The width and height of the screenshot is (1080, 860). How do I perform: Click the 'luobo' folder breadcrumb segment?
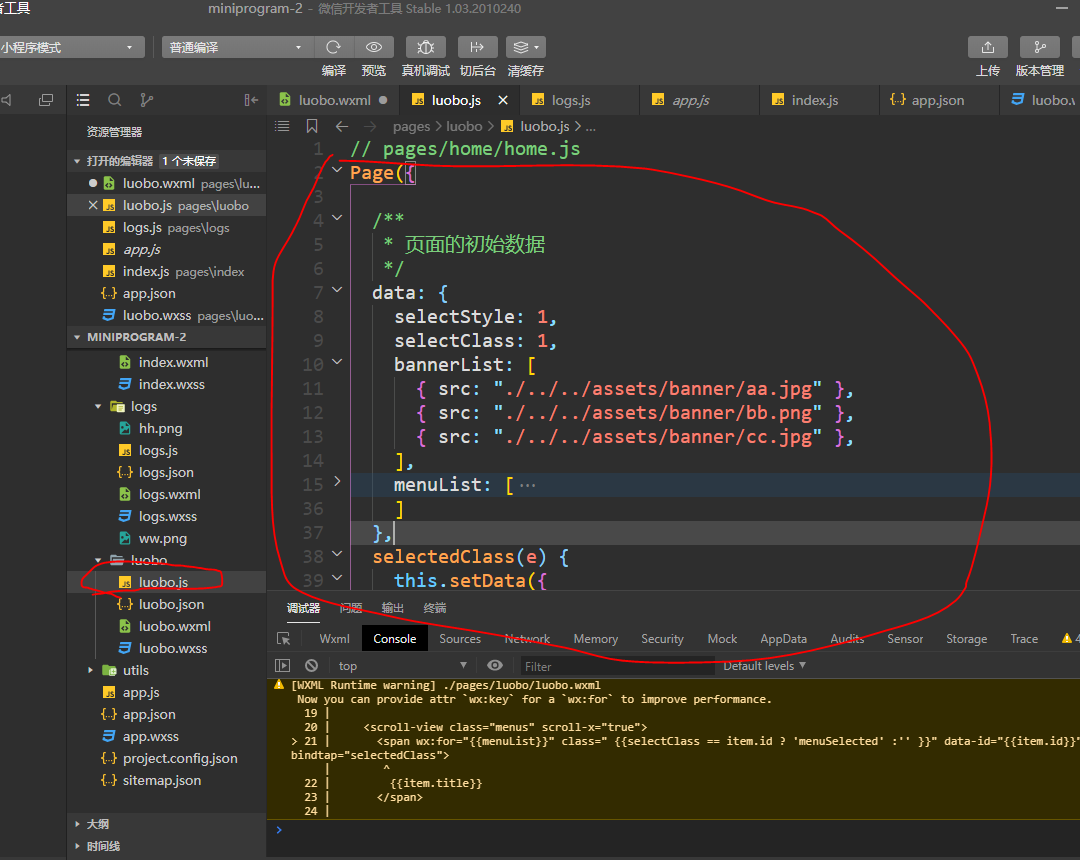click(464, 127)
